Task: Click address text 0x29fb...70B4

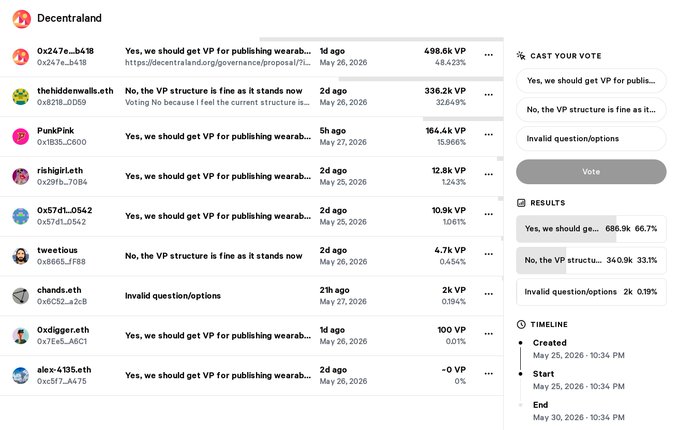Action: click(x=62, y=182)
